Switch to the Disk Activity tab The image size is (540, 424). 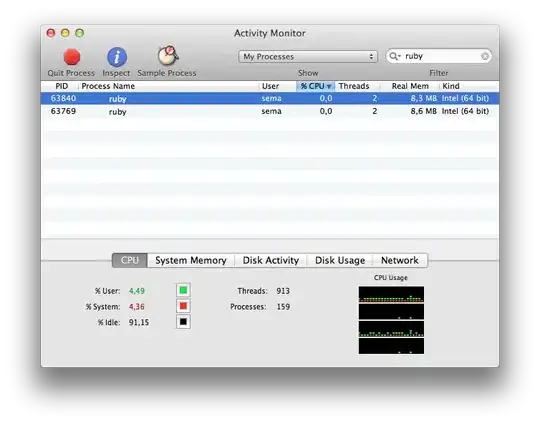point(271,260)
